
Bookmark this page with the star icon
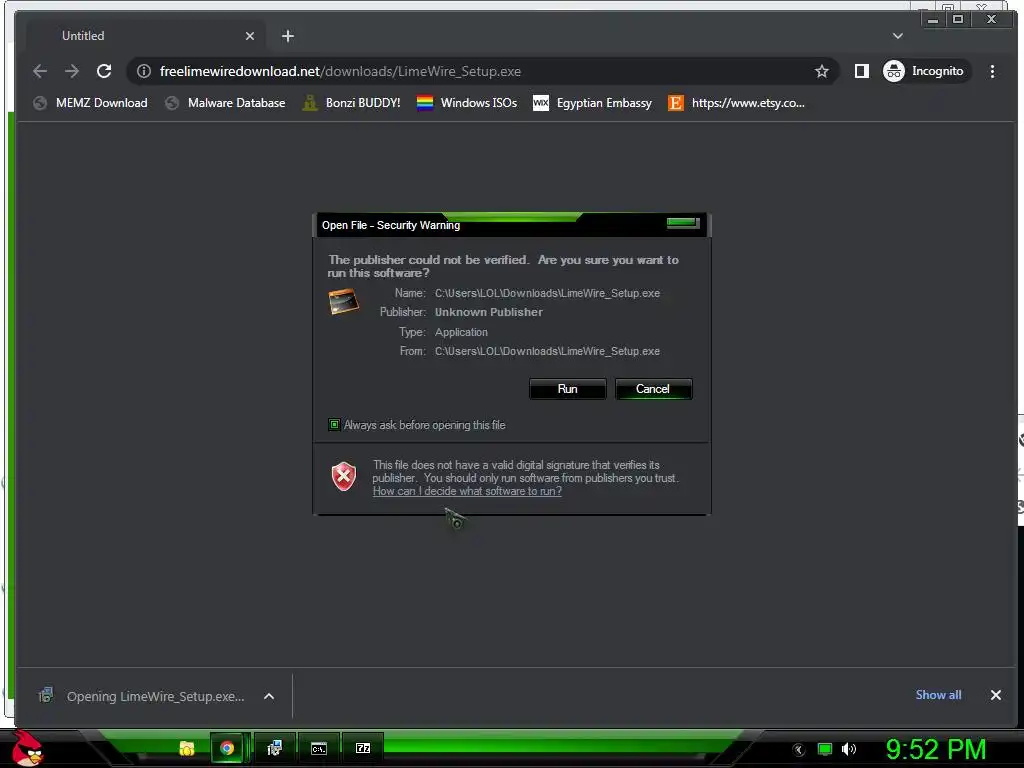(x=822, y=71)
